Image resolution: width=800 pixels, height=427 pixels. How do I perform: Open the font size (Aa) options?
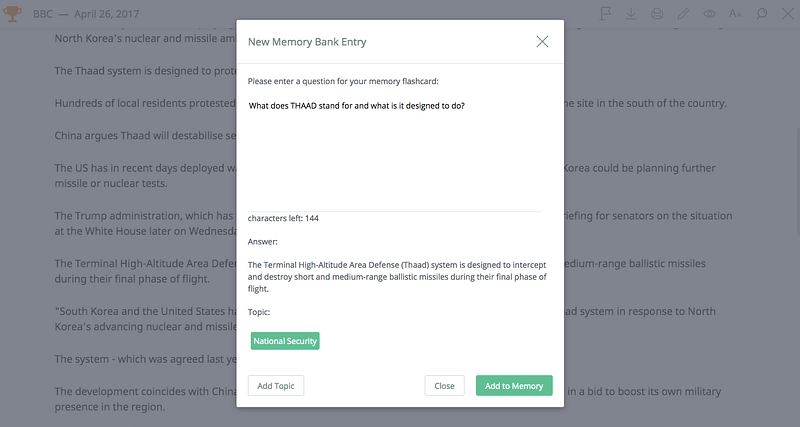(x=736, y=14)
